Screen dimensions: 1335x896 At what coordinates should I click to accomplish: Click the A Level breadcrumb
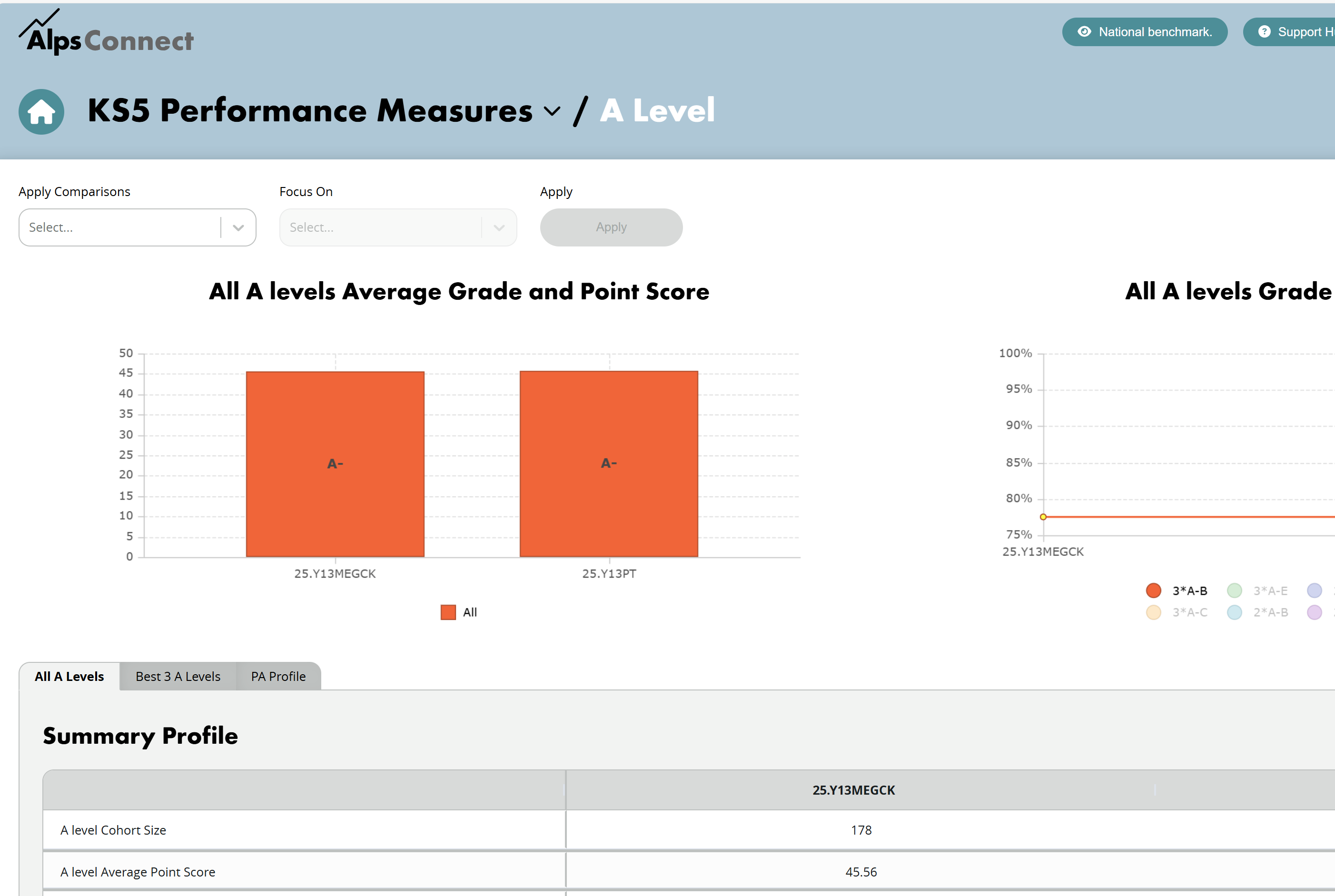657,110
